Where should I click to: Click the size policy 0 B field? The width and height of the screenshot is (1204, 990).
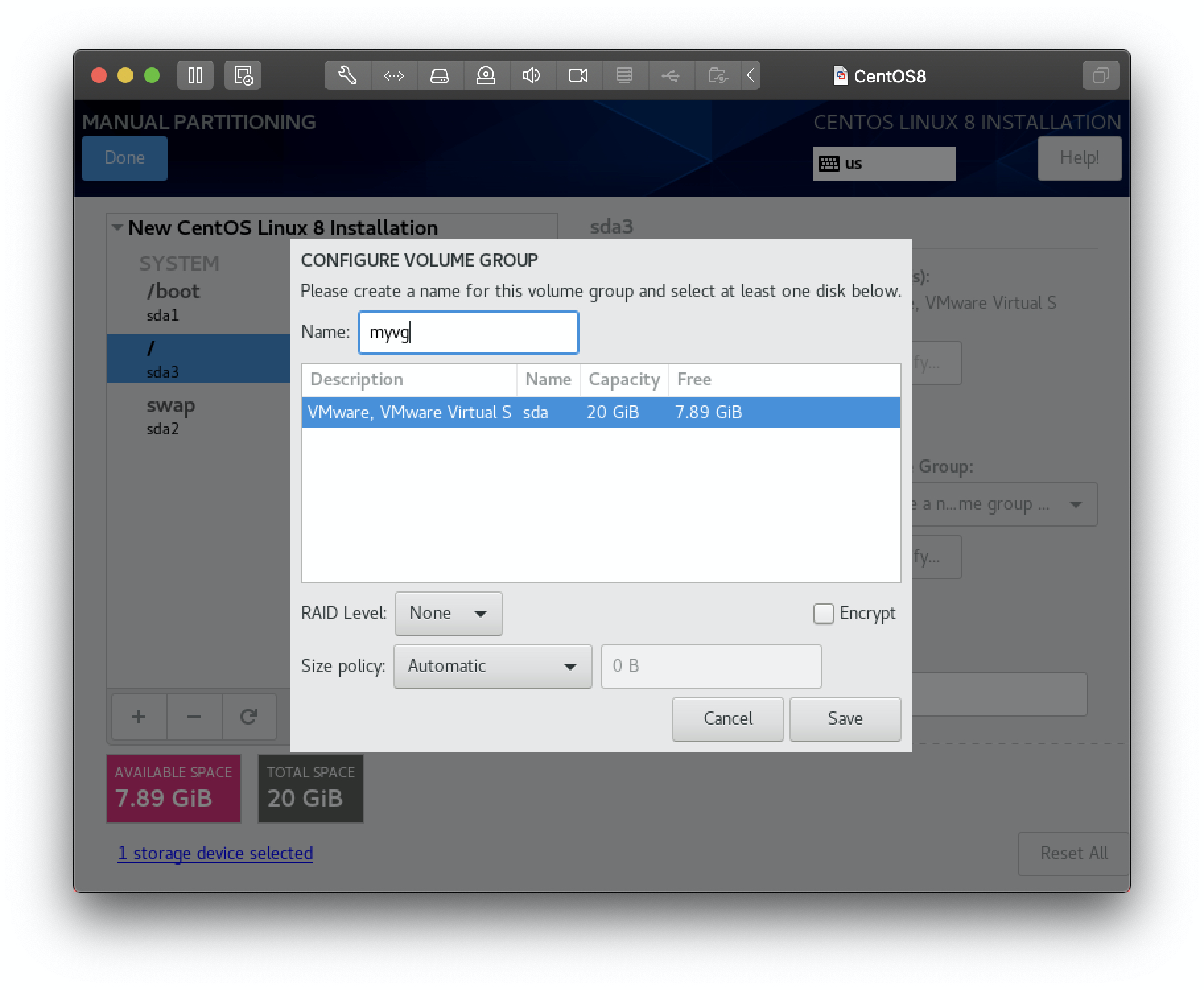711,666
